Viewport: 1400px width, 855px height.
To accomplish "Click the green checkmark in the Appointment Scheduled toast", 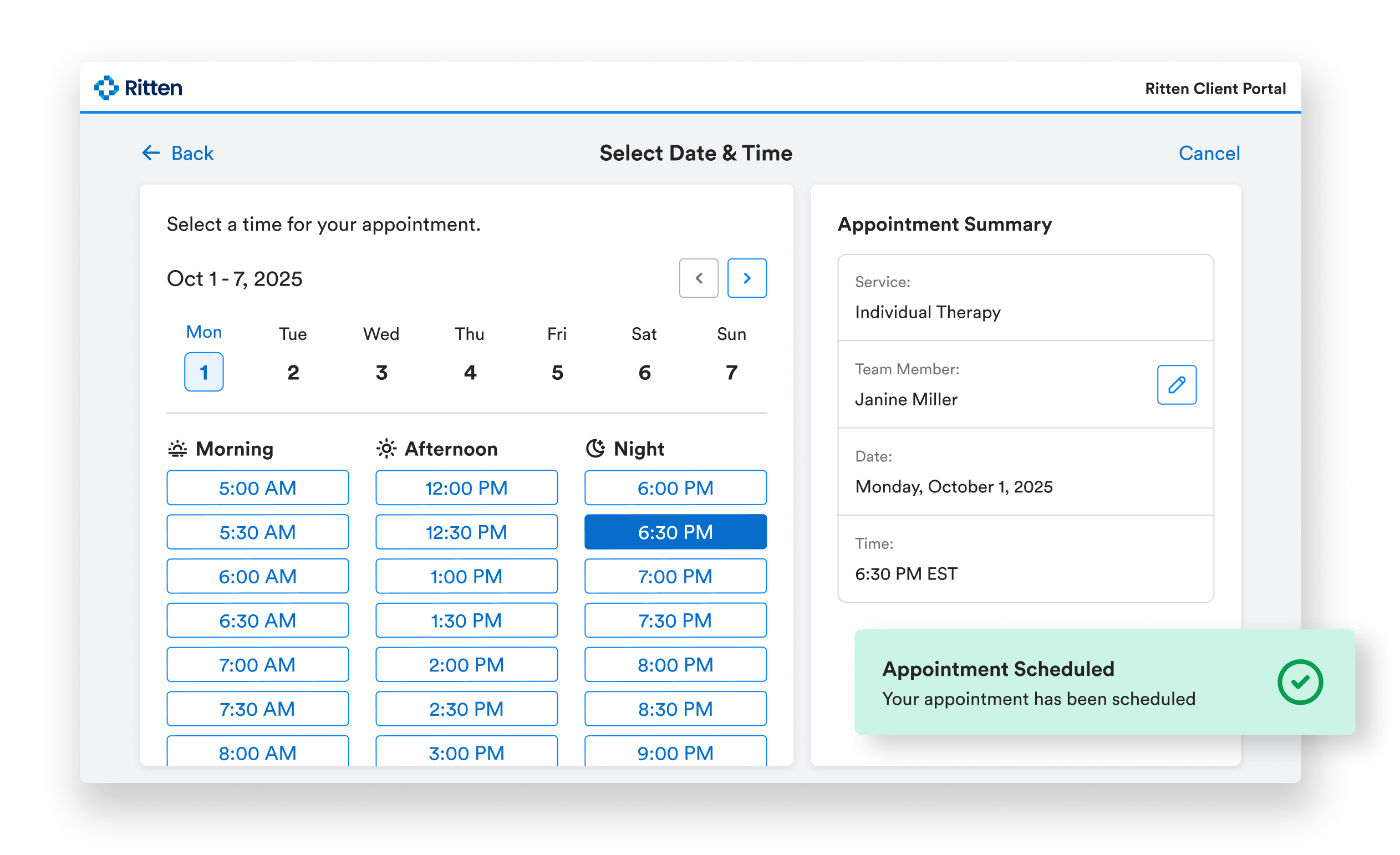I will pos(1300,682).
